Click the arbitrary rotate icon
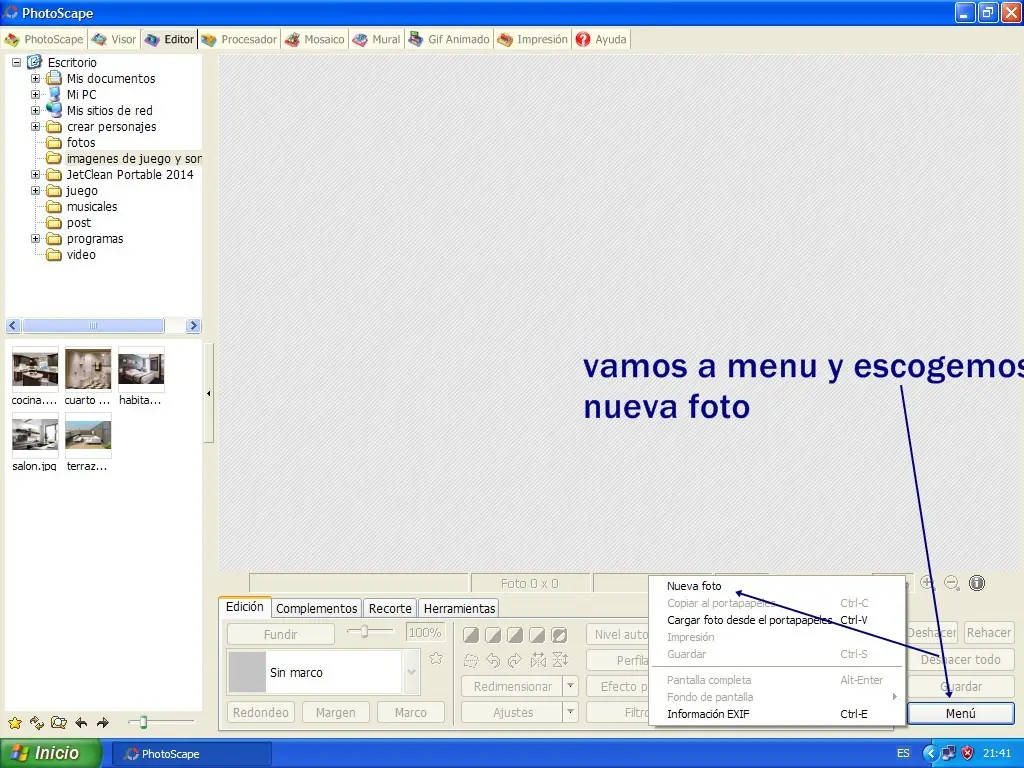The width and height of the screenshot is (1024, 768). [471, 660]
